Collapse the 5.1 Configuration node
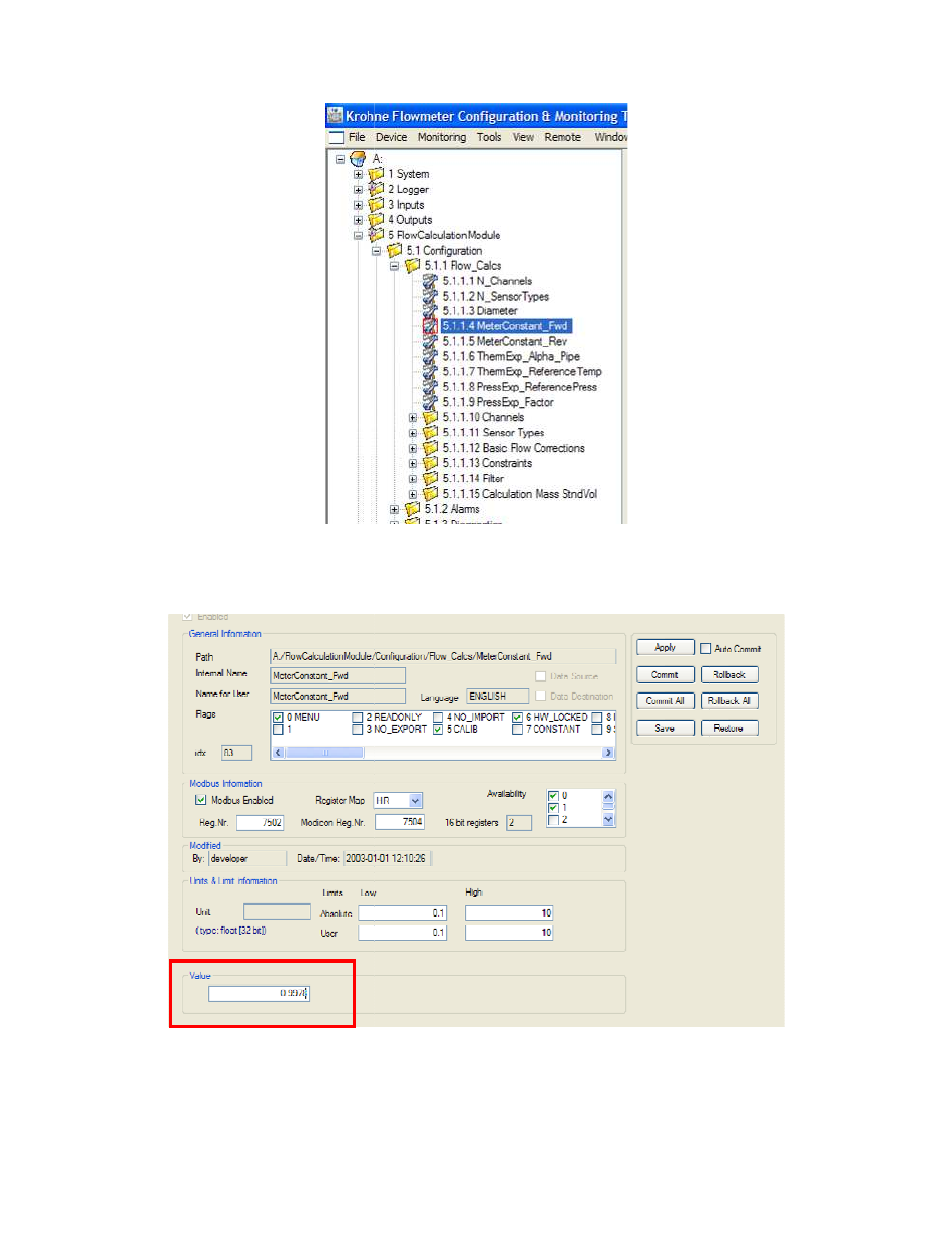952x1233 pixels. (376, 251)
